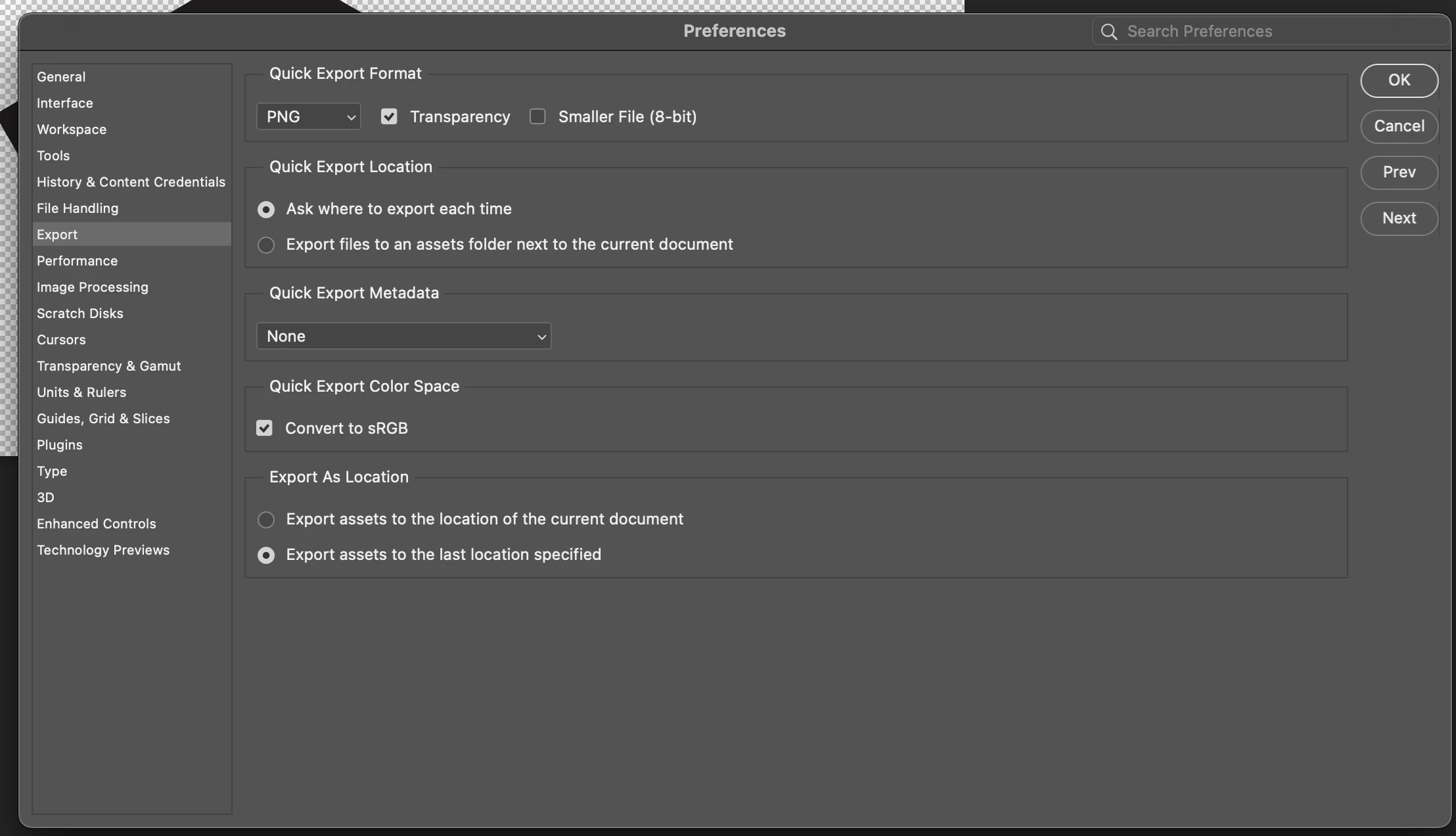Select Technology Previews category
Image resolution: width=1456 pixels, height=836 pixels.
click(x=103, y=550)
